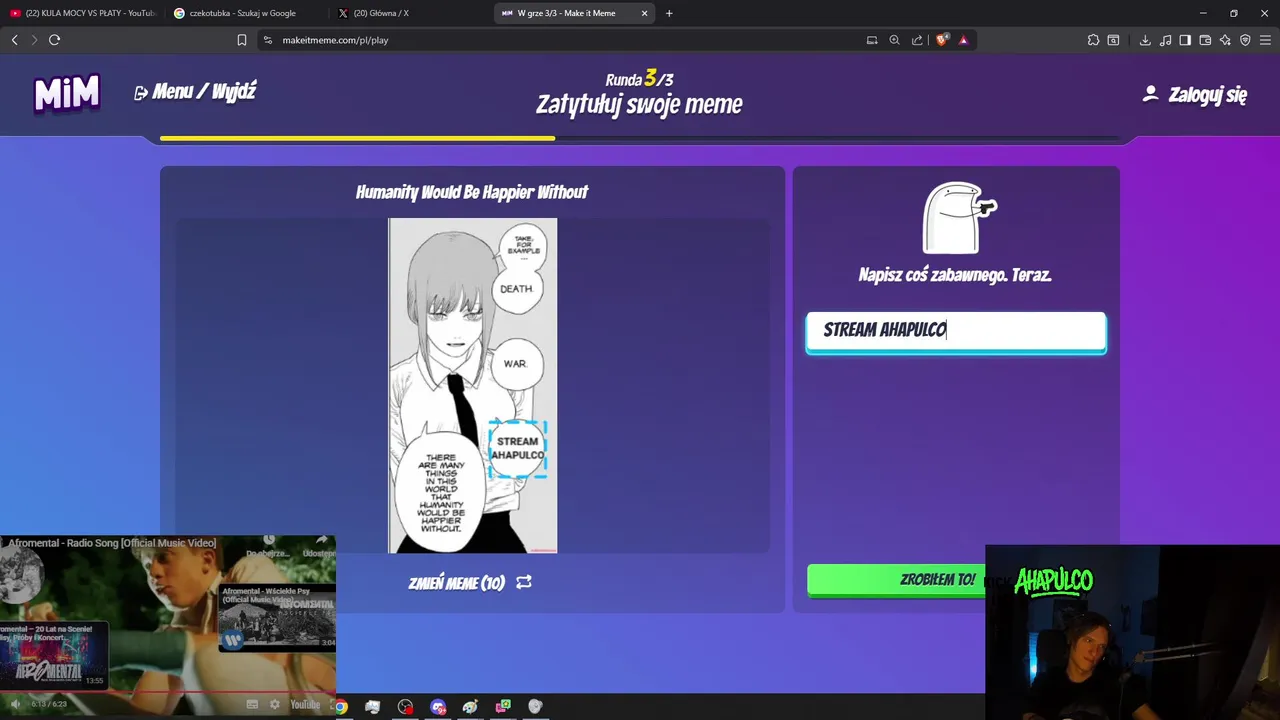
Task: Open the OBS recording taskbar icon
Action: pyautogui.click(x=405, y=706)
